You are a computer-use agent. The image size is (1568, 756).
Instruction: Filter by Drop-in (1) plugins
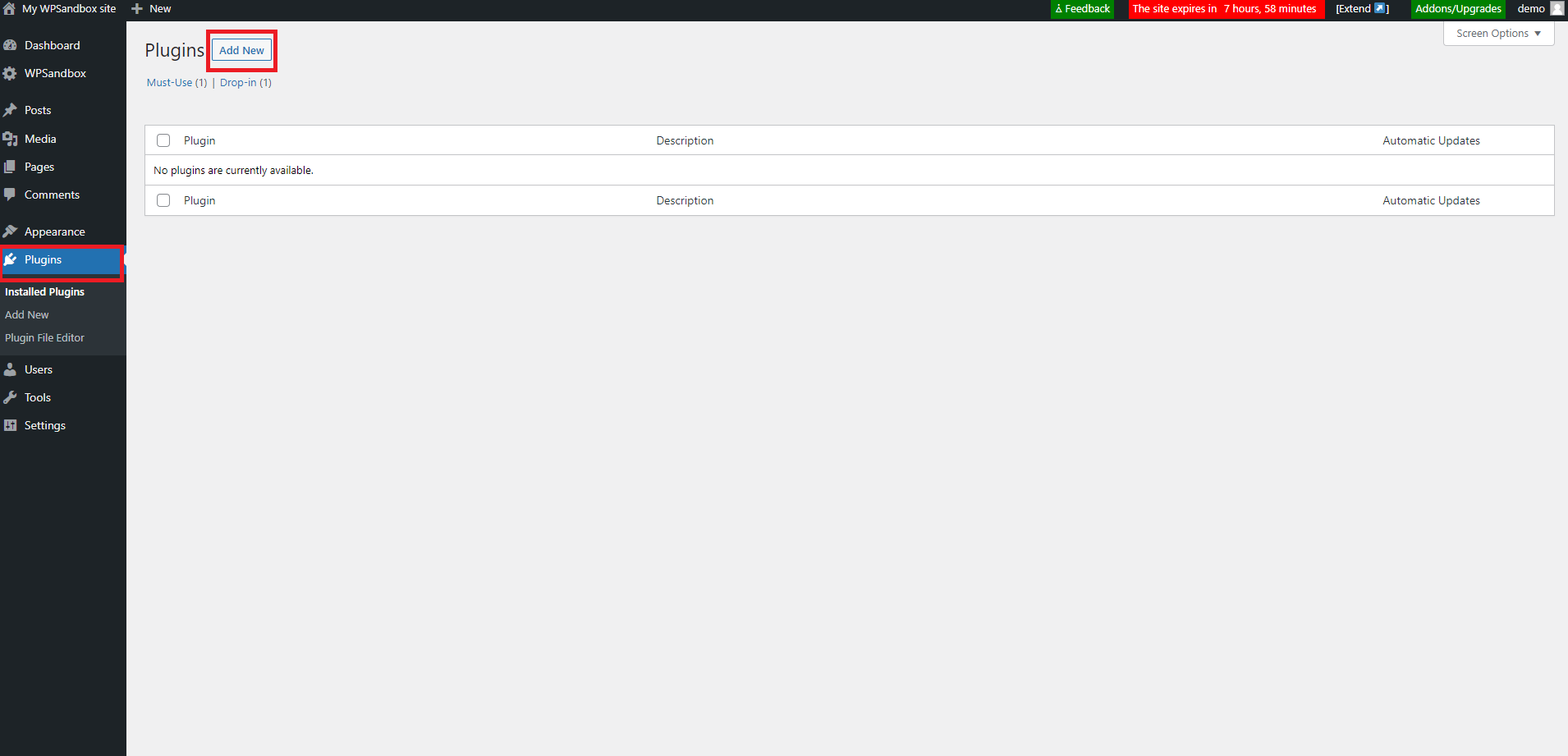click(x=245, y=82)
